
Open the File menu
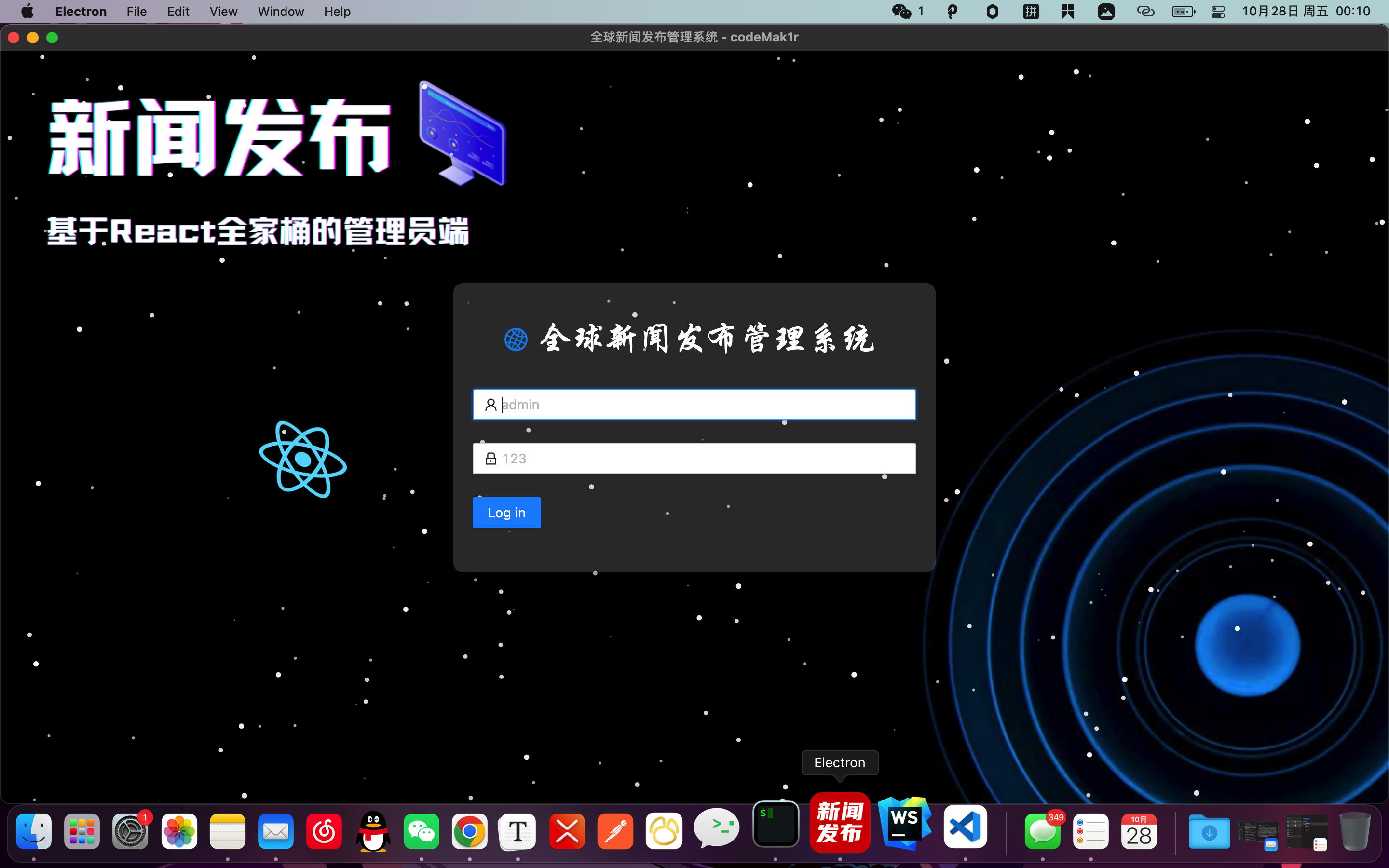[136, 12]
